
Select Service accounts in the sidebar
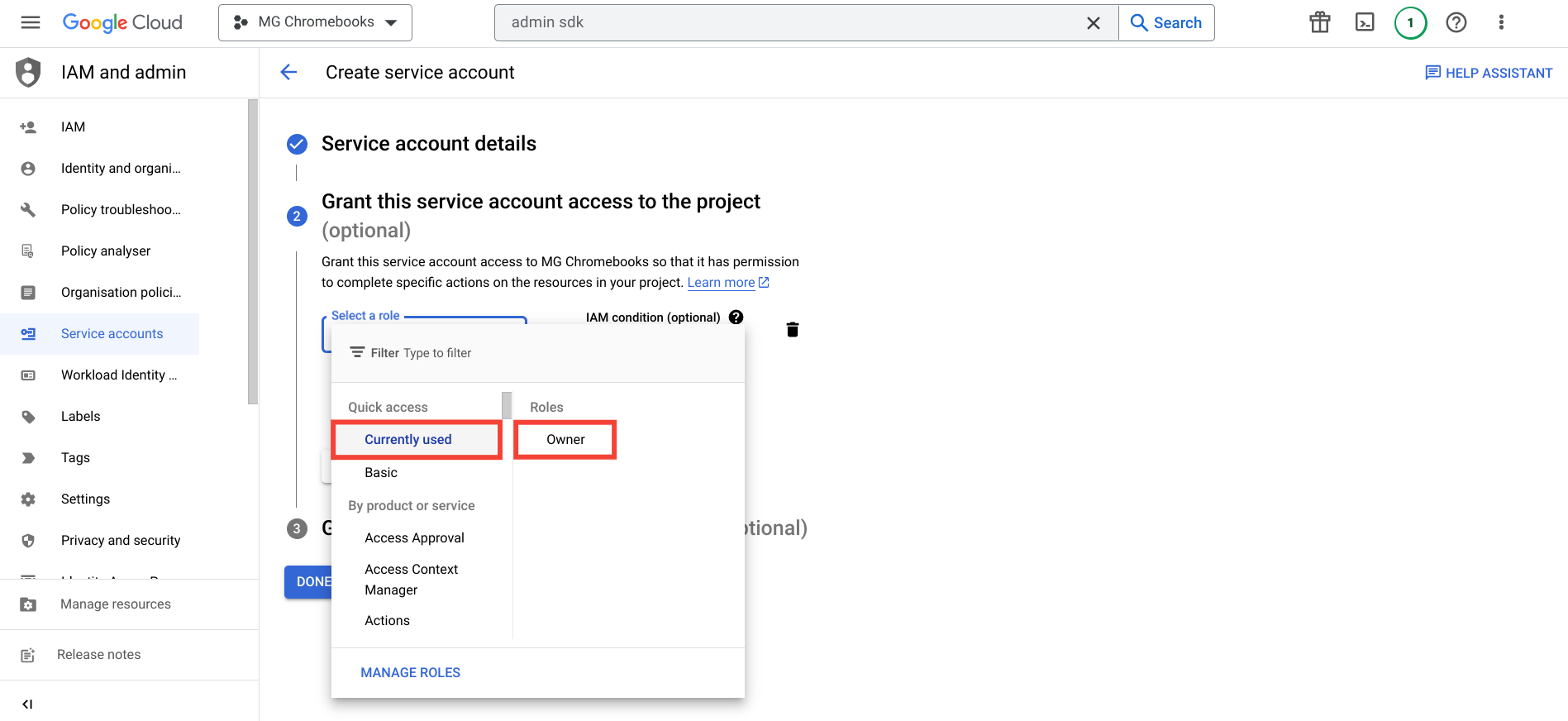coord(99,333)
